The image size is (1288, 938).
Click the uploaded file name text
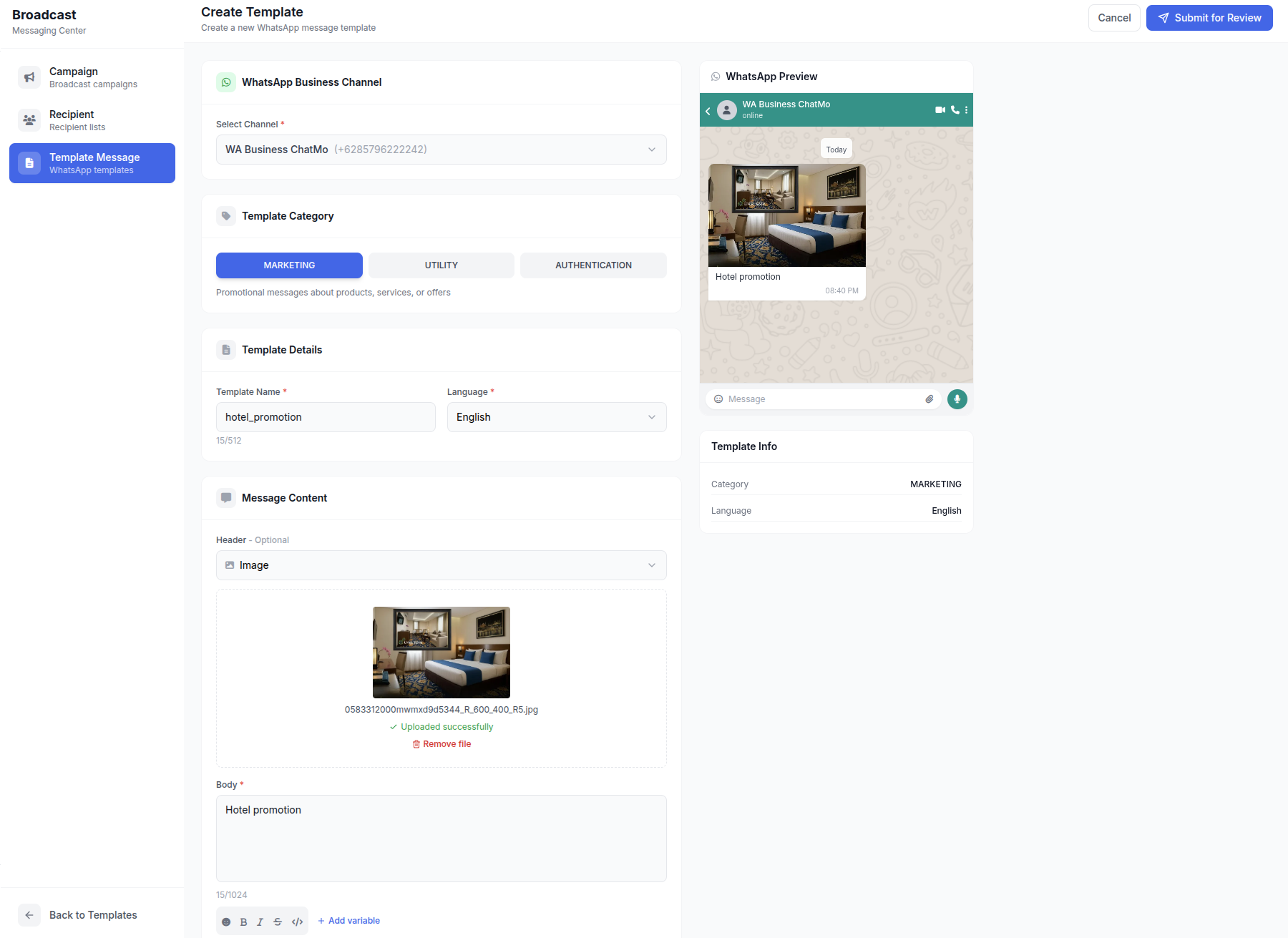[x=441, y=710]
